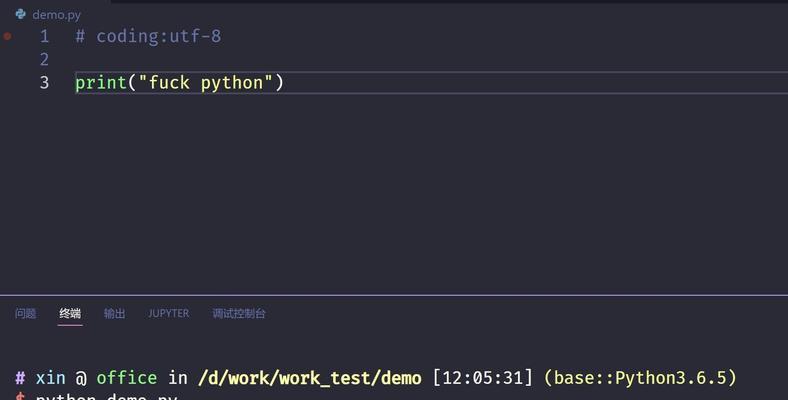Open the demo.py breadcrumb label
This screenshot has width=788, height=400.
56,15
